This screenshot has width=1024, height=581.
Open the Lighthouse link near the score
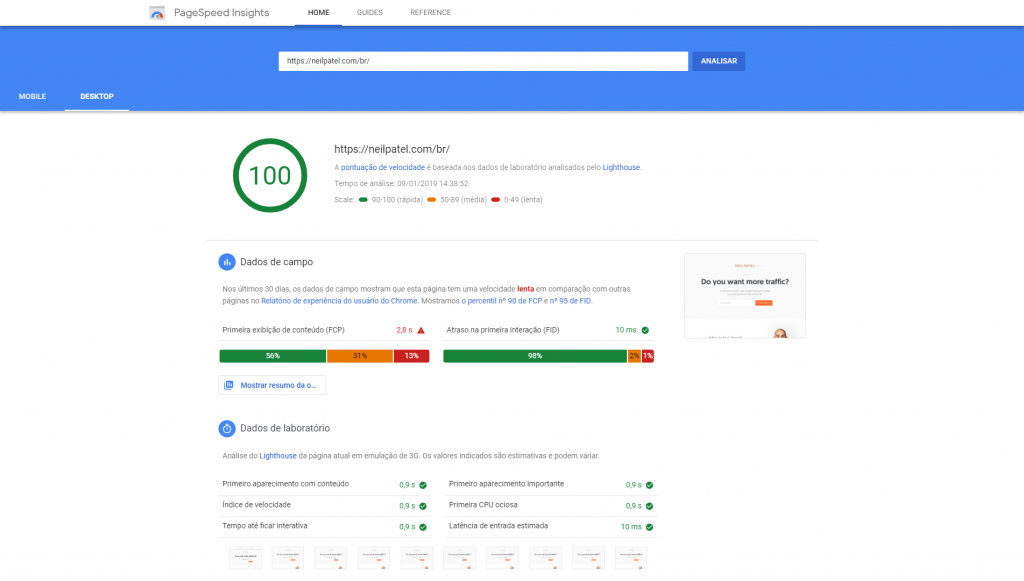pos(621,168)
